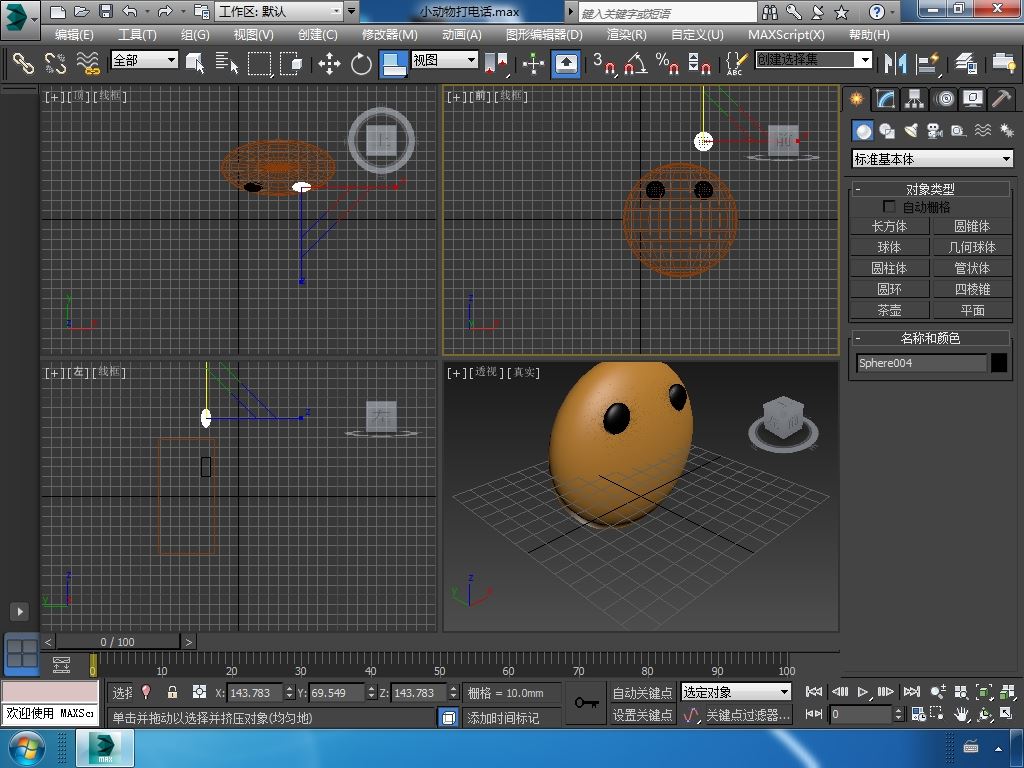Click the Select and Scale tool
Image resolution: width=1024 pixels, height=768 pixels.
pos(393,63)
